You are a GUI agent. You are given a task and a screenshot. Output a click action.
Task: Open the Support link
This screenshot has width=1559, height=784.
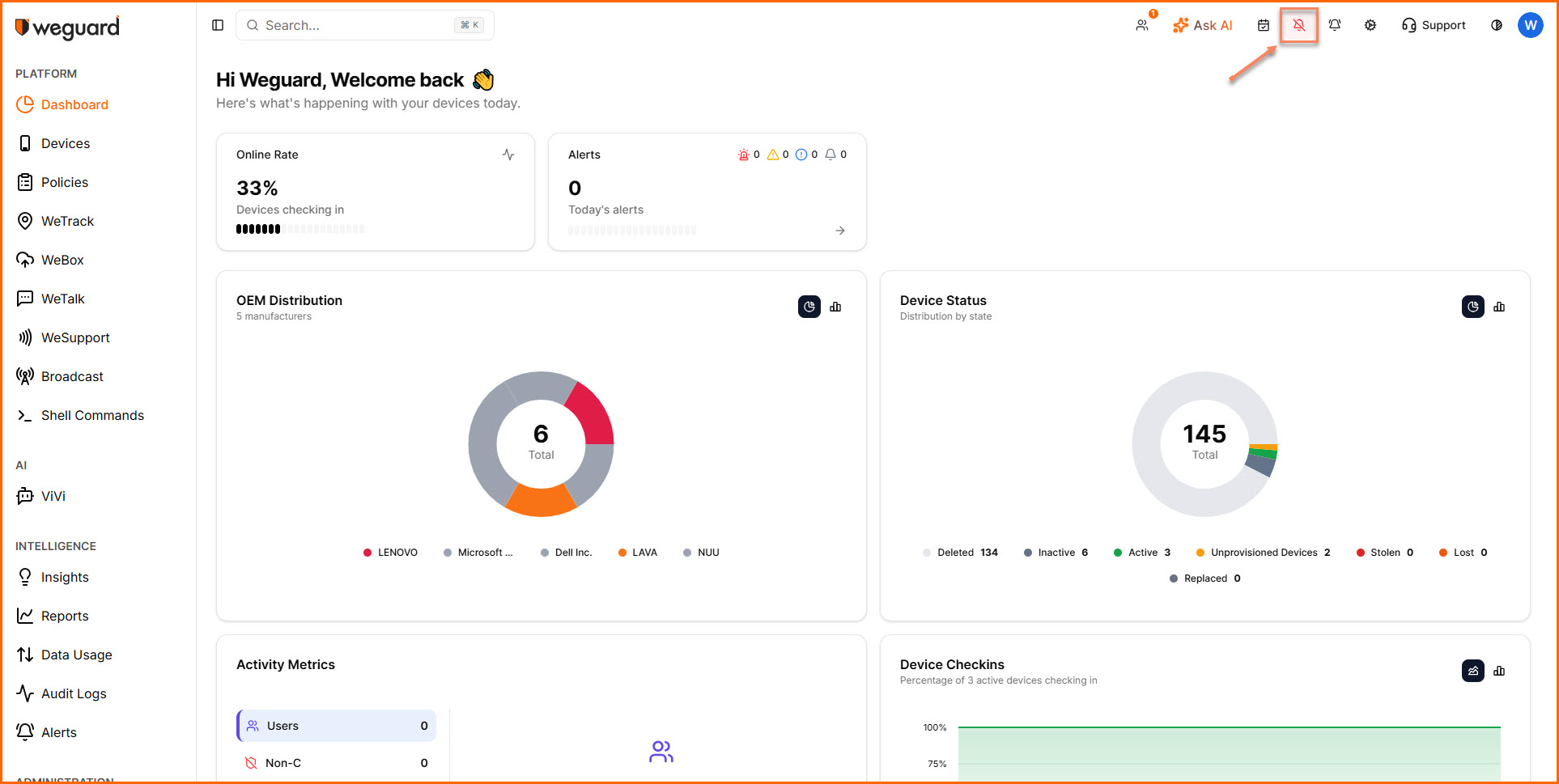1434,25
